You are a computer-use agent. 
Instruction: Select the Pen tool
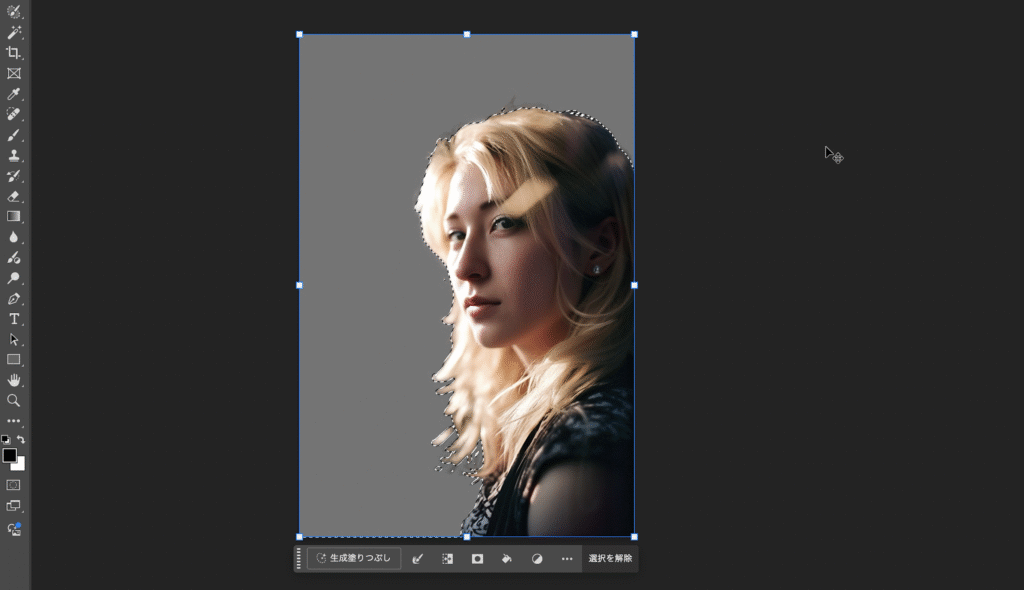(13, 299)
